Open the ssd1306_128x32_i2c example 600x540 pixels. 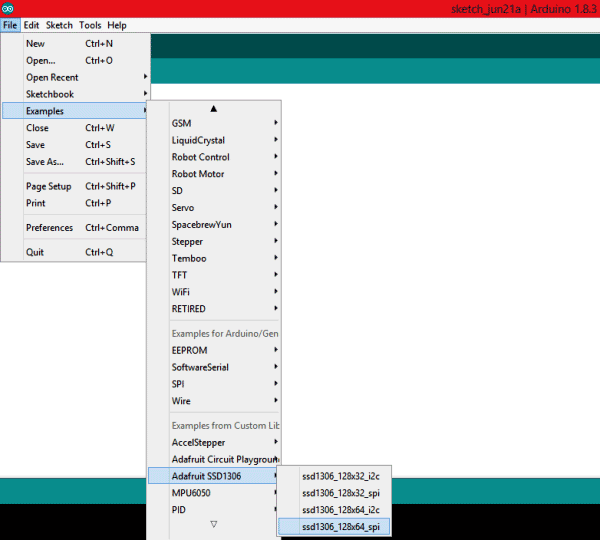[340, 475]
